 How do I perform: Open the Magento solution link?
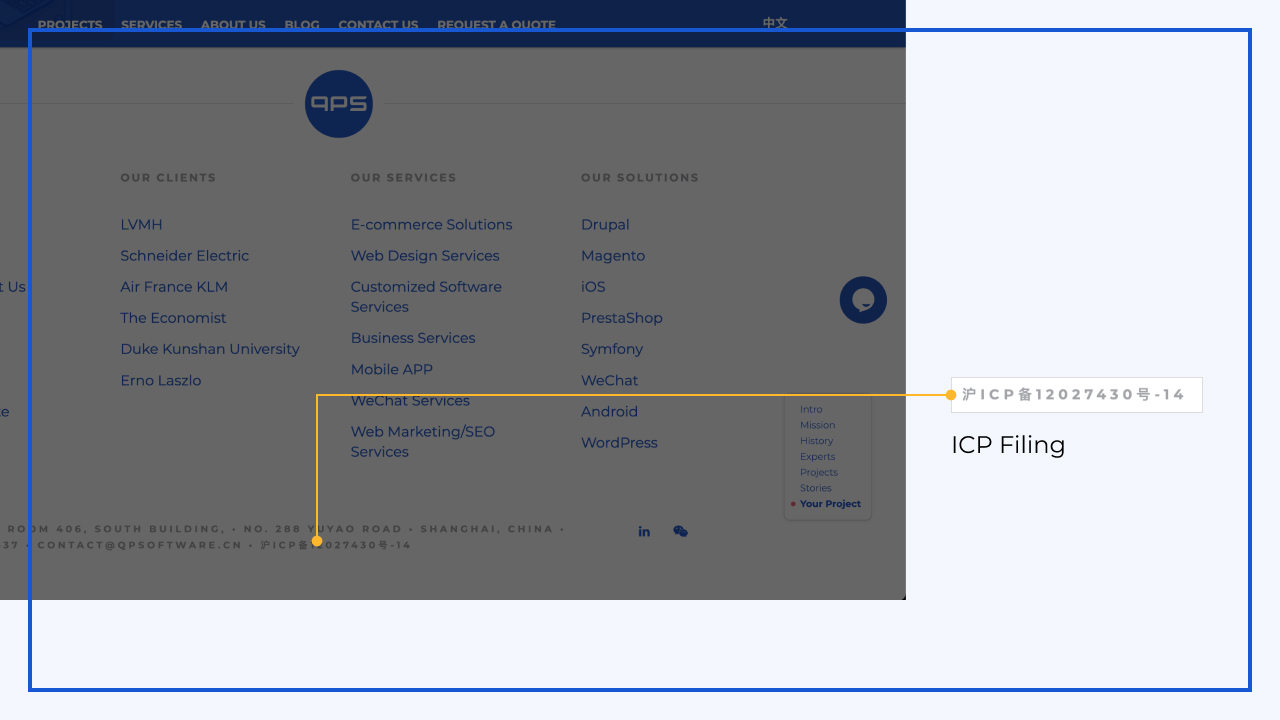(613, 256)
